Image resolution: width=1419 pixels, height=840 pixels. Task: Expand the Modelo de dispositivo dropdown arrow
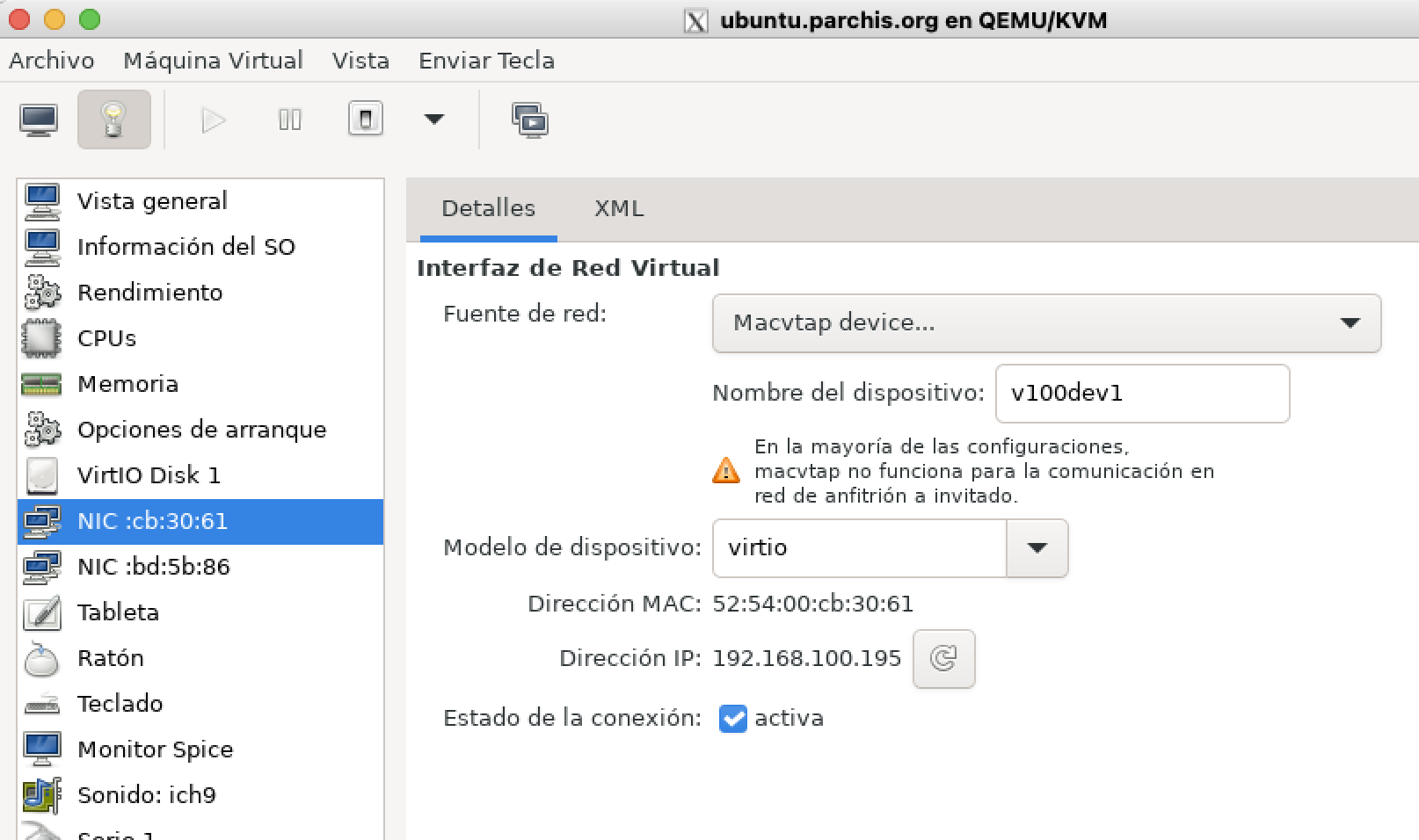(x=1037, y=548)
